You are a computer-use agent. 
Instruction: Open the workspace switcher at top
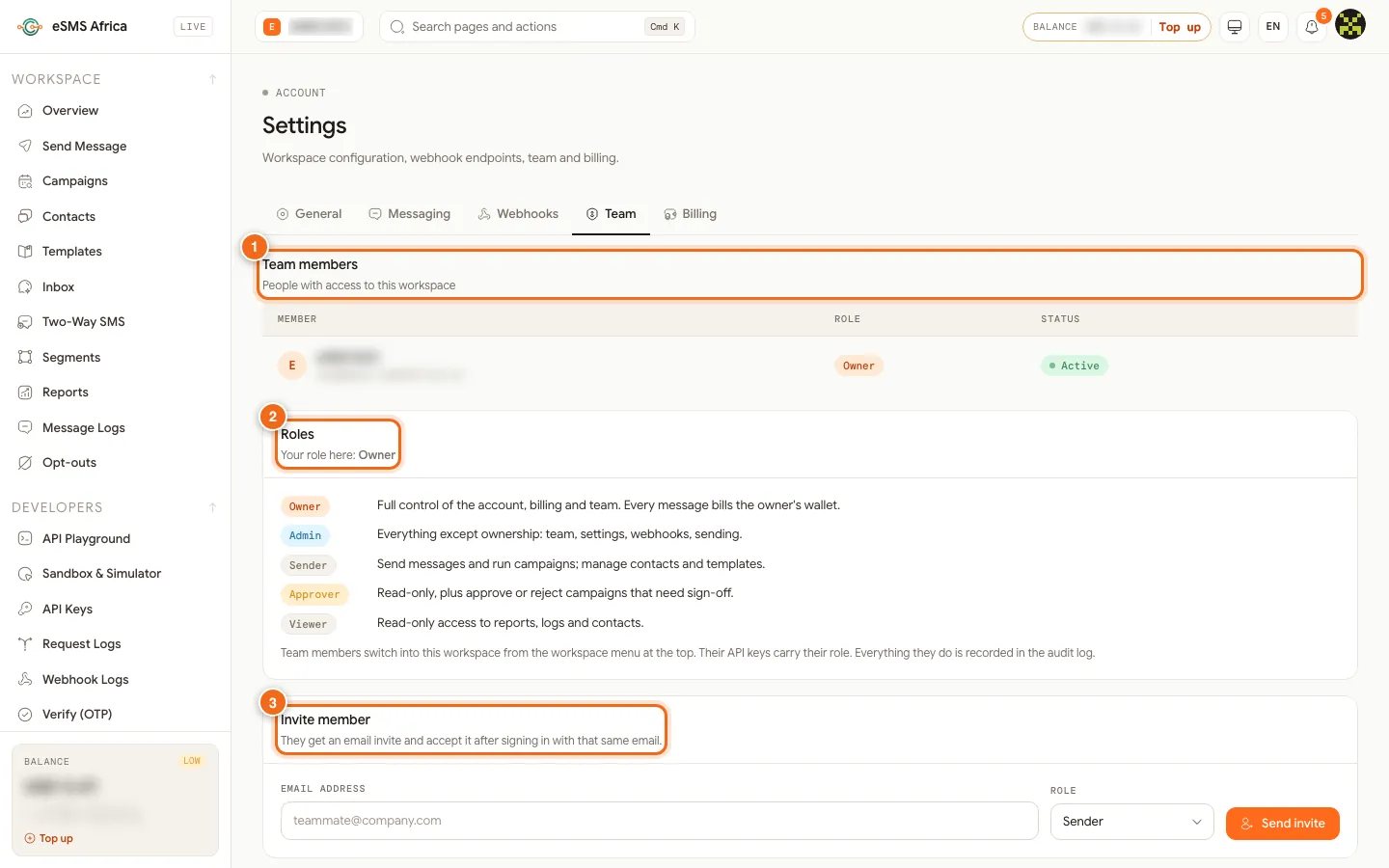coord(309,27)
